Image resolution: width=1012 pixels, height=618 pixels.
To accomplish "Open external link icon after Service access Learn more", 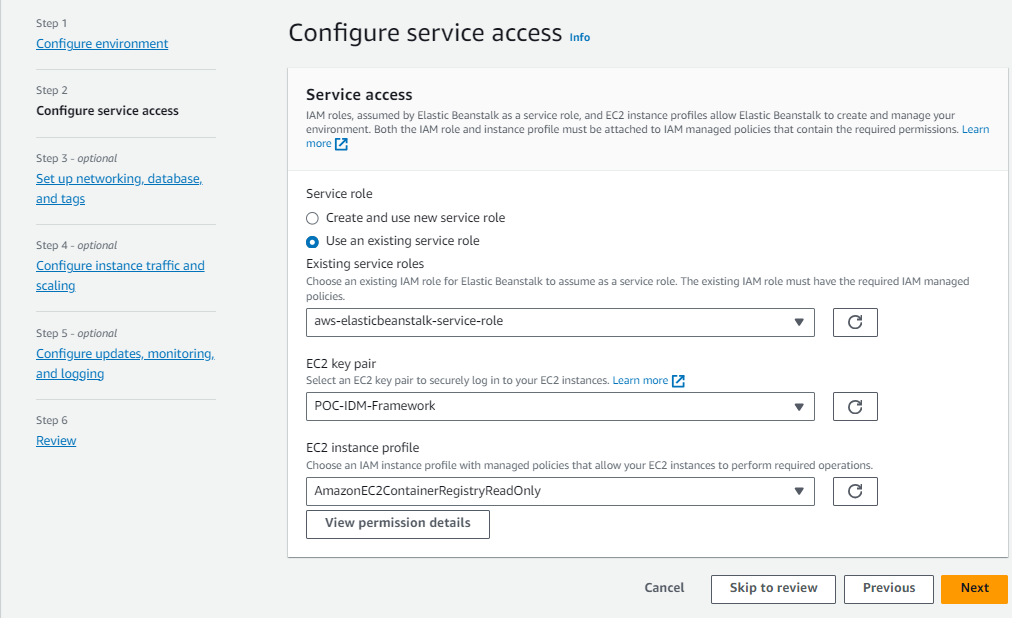I will [341, 144].
